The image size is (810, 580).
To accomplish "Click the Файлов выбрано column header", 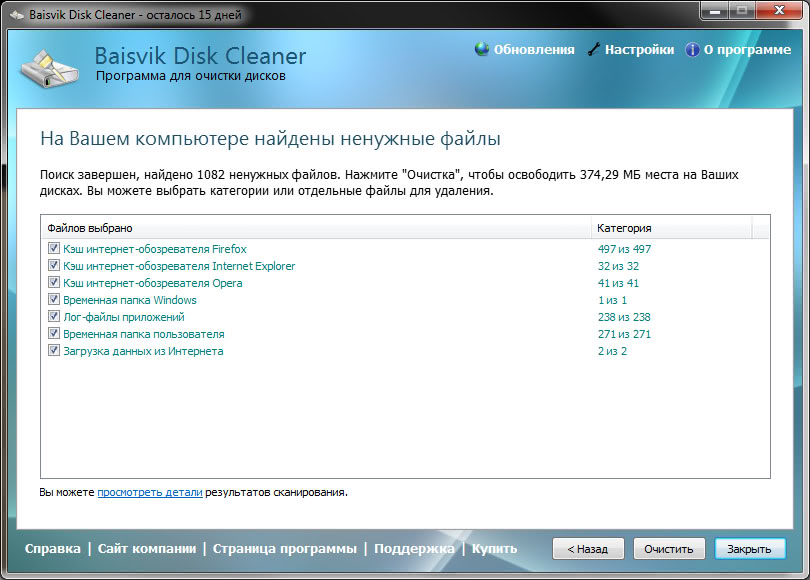I will coord(316,228).
